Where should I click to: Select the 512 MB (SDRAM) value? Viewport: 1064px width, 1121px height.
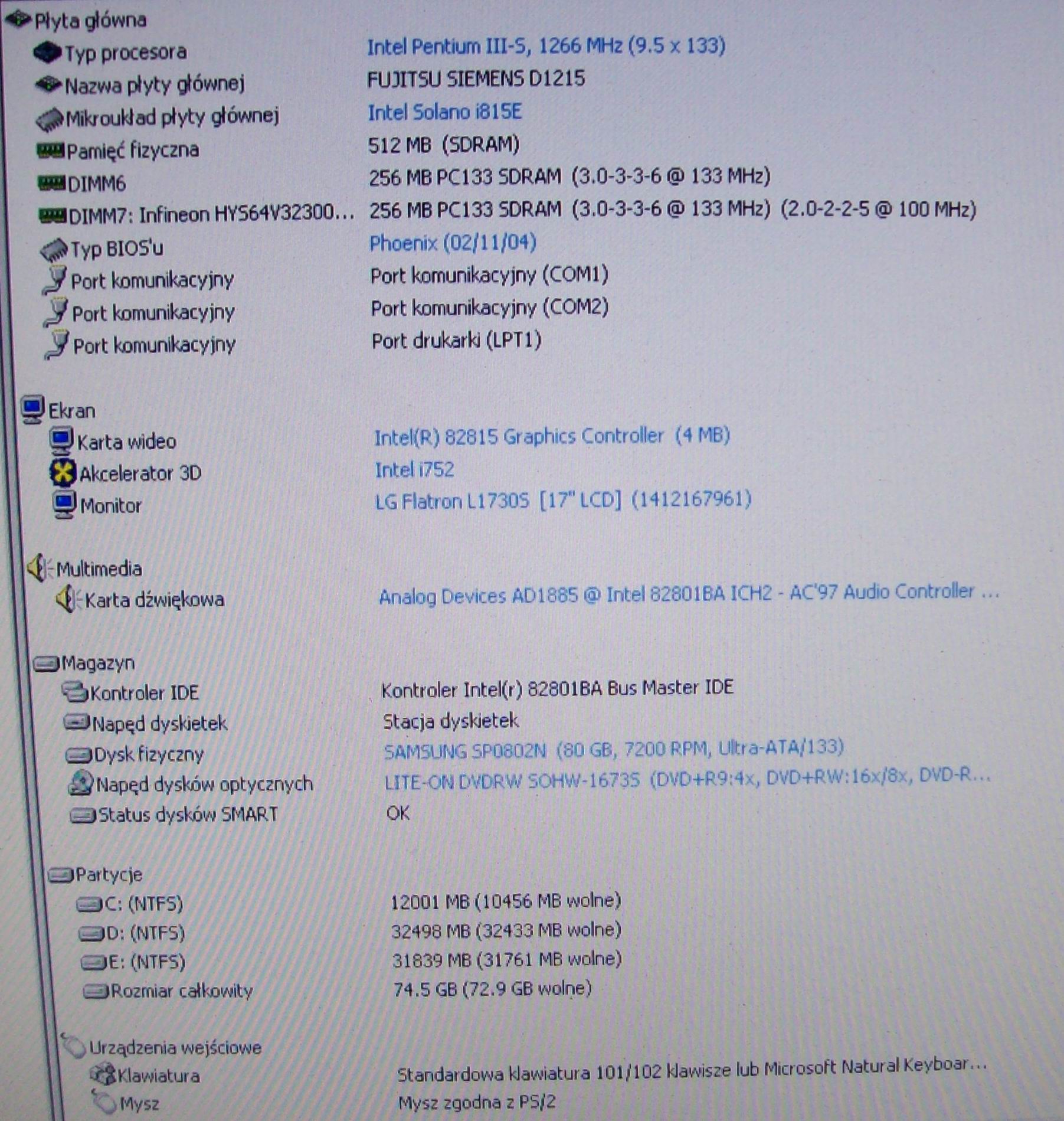coord(443,145)
